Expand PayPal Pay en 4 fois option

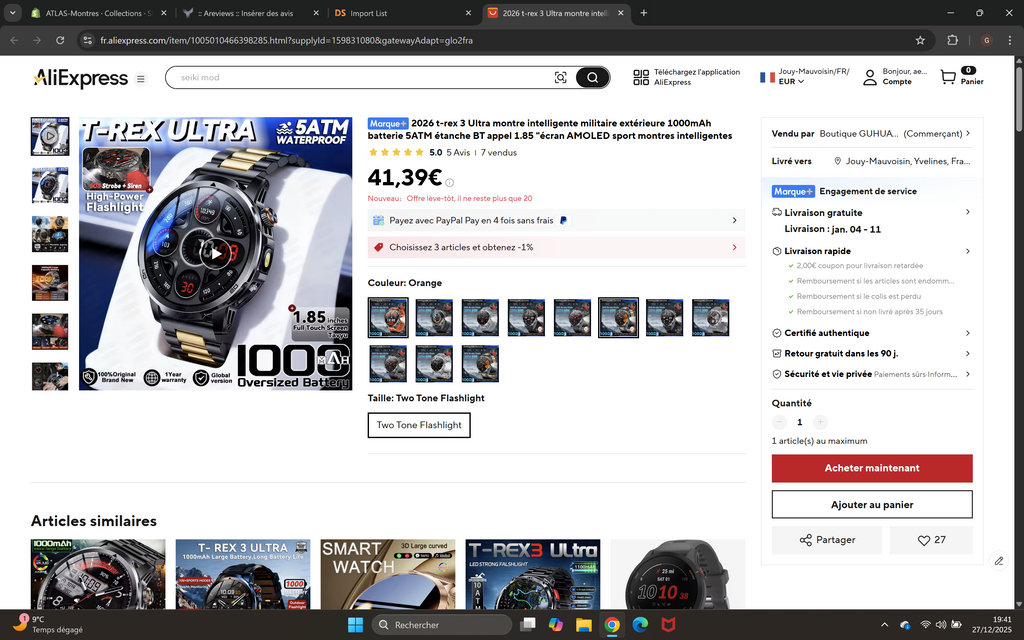(556, 221)
